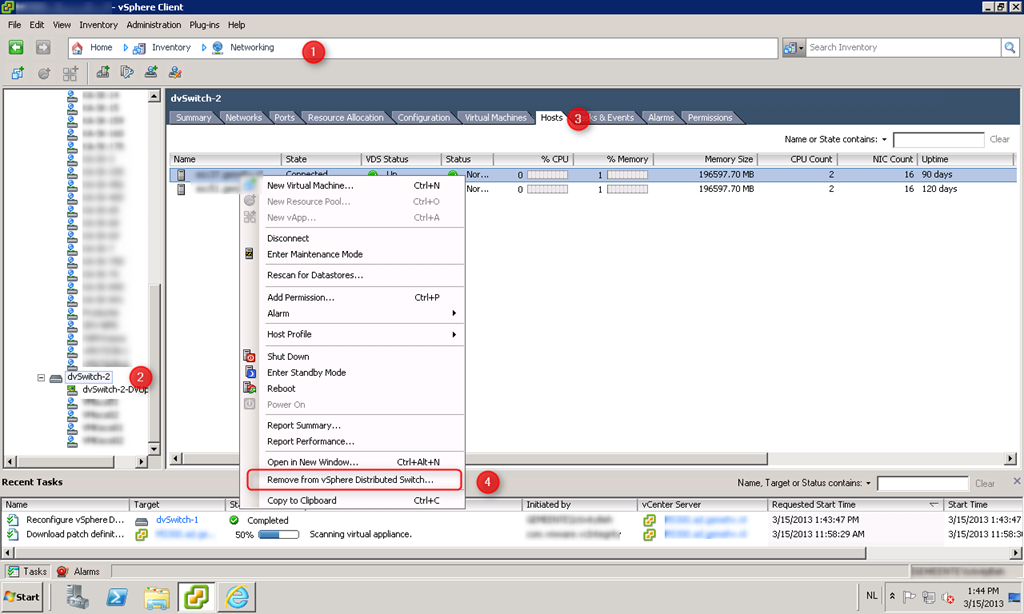Expand the Alarm submenu

coord(454,314)
